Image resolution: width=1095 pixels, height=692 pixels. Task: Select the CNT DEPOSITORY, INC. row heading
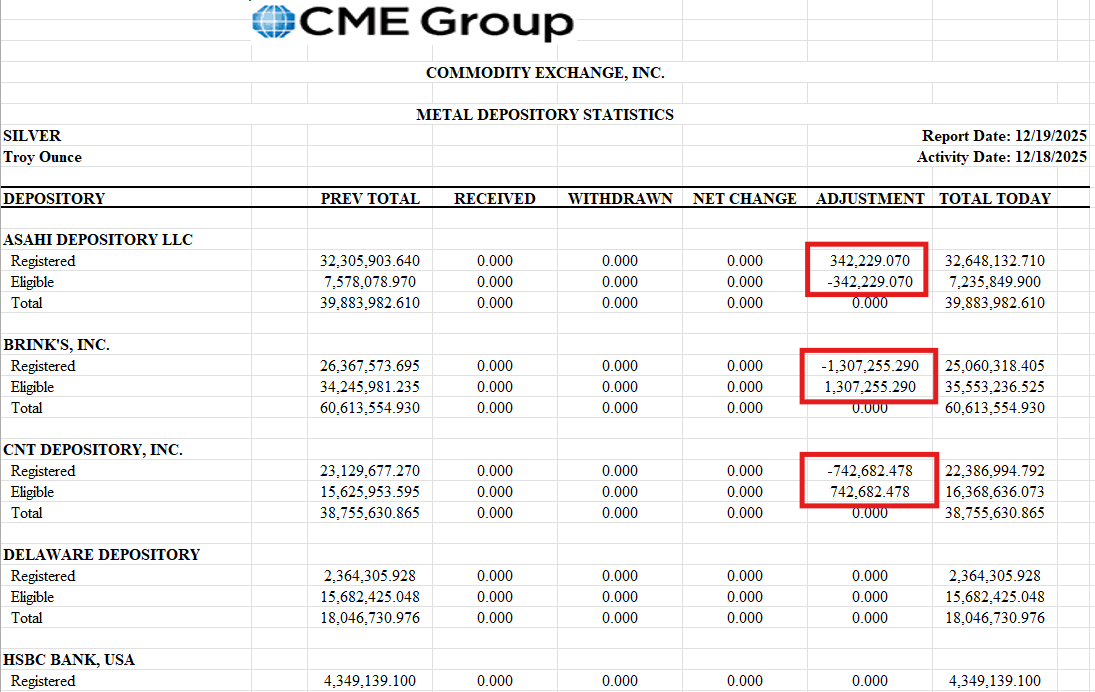click(93, 450)
